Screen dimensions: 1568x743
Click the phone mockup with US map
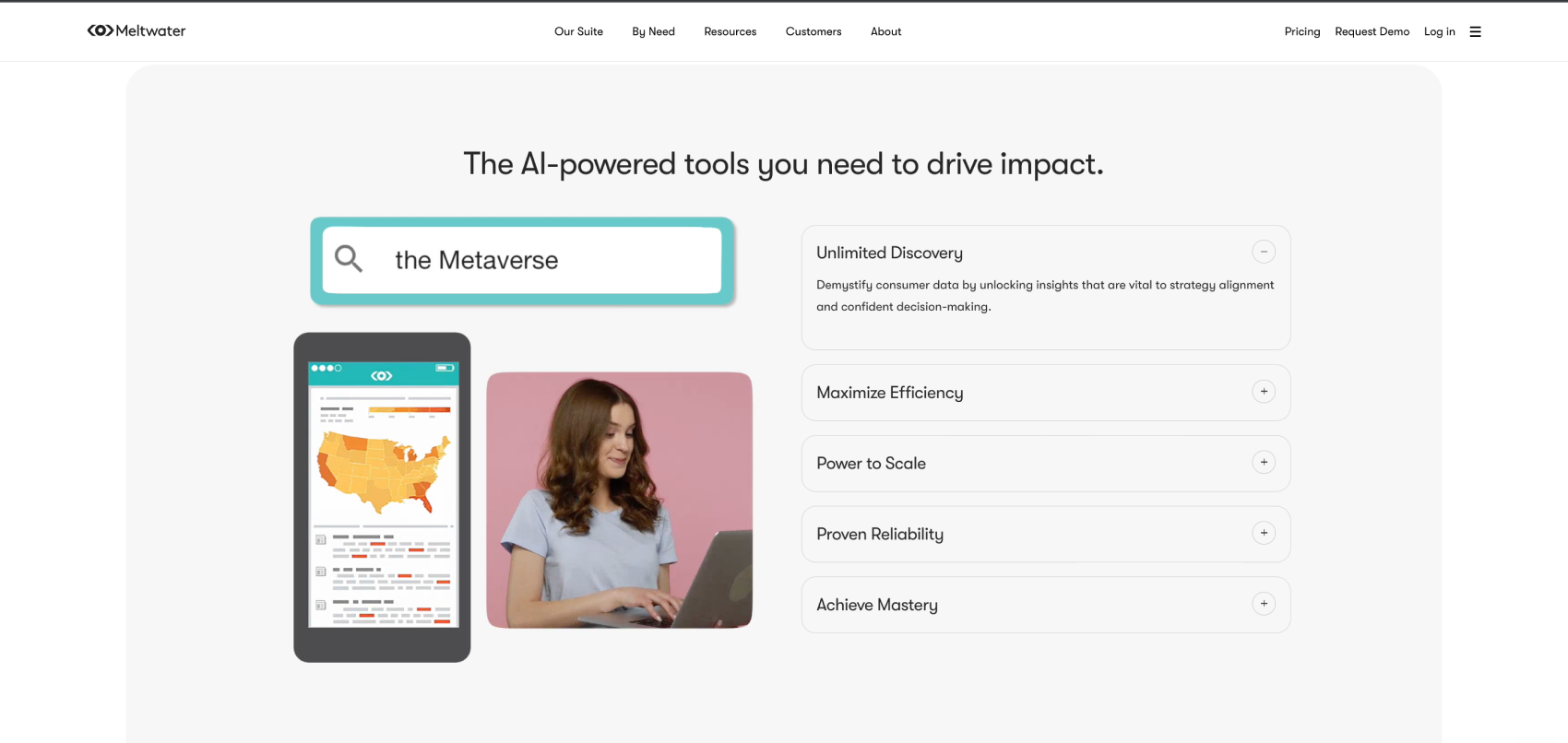coord(382,497)
